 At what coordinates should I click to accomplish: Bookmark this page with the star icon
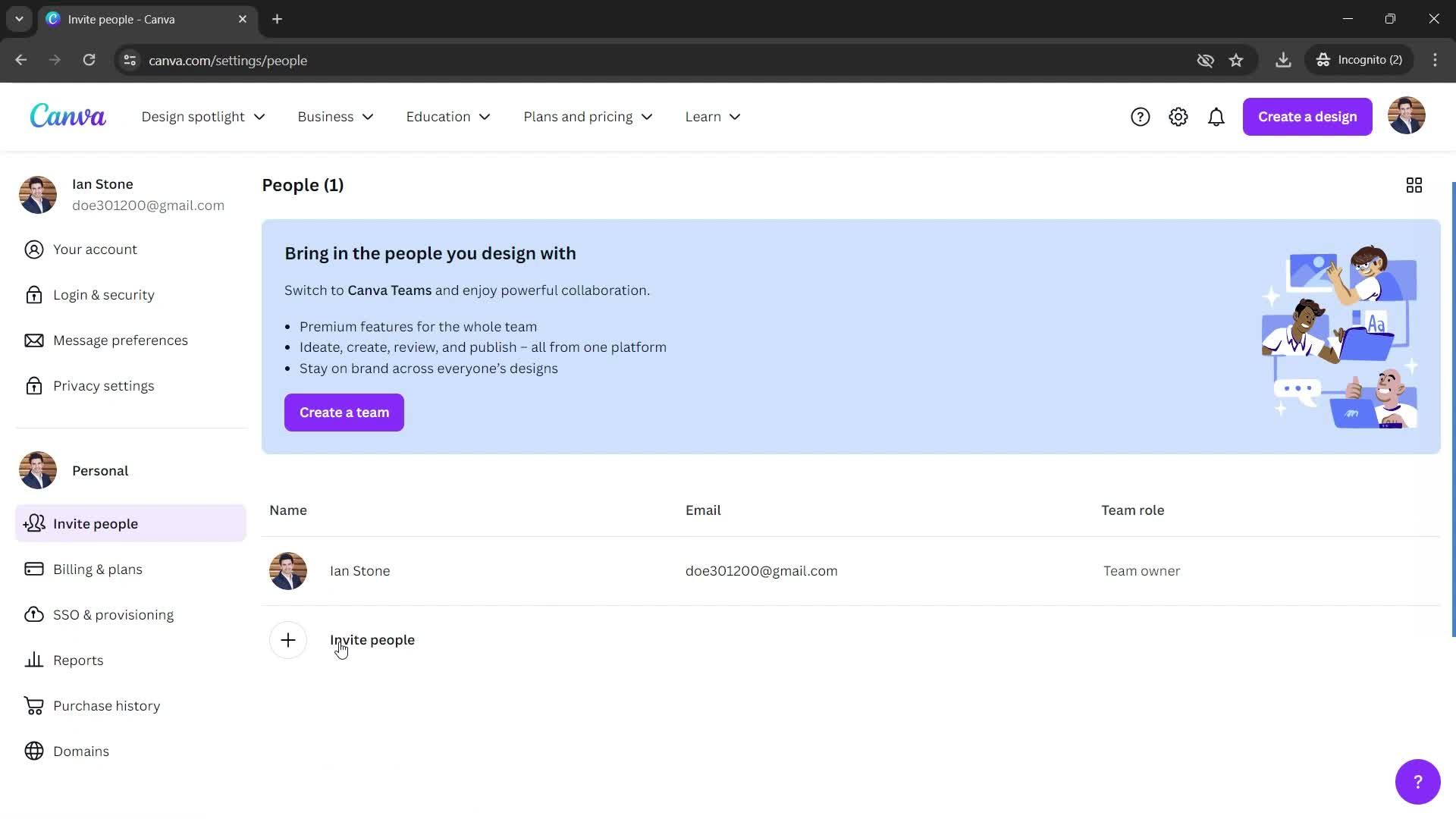[1236, 60]
